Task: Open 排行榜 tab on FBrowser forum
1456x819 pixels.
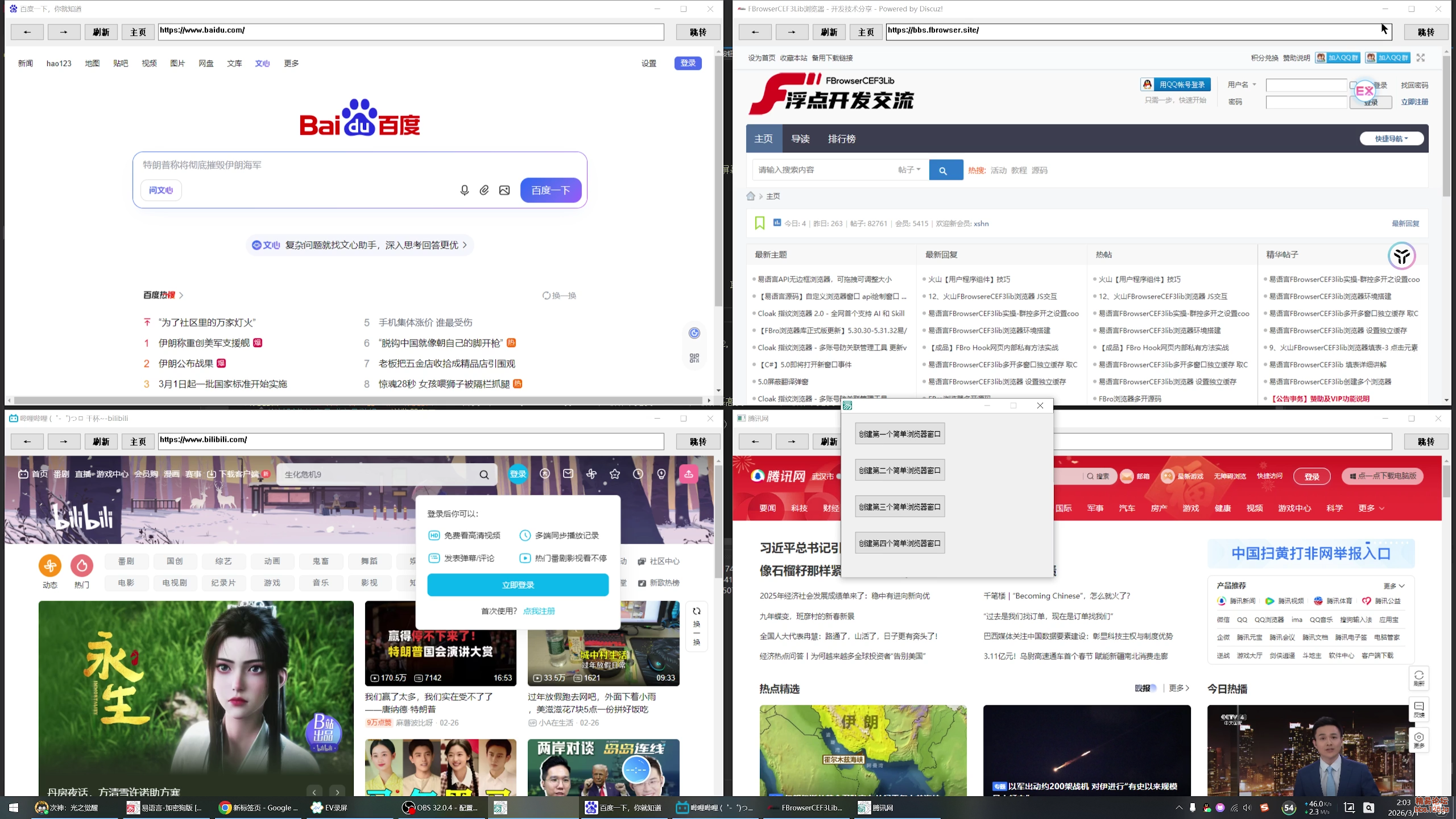Action: 842,139
